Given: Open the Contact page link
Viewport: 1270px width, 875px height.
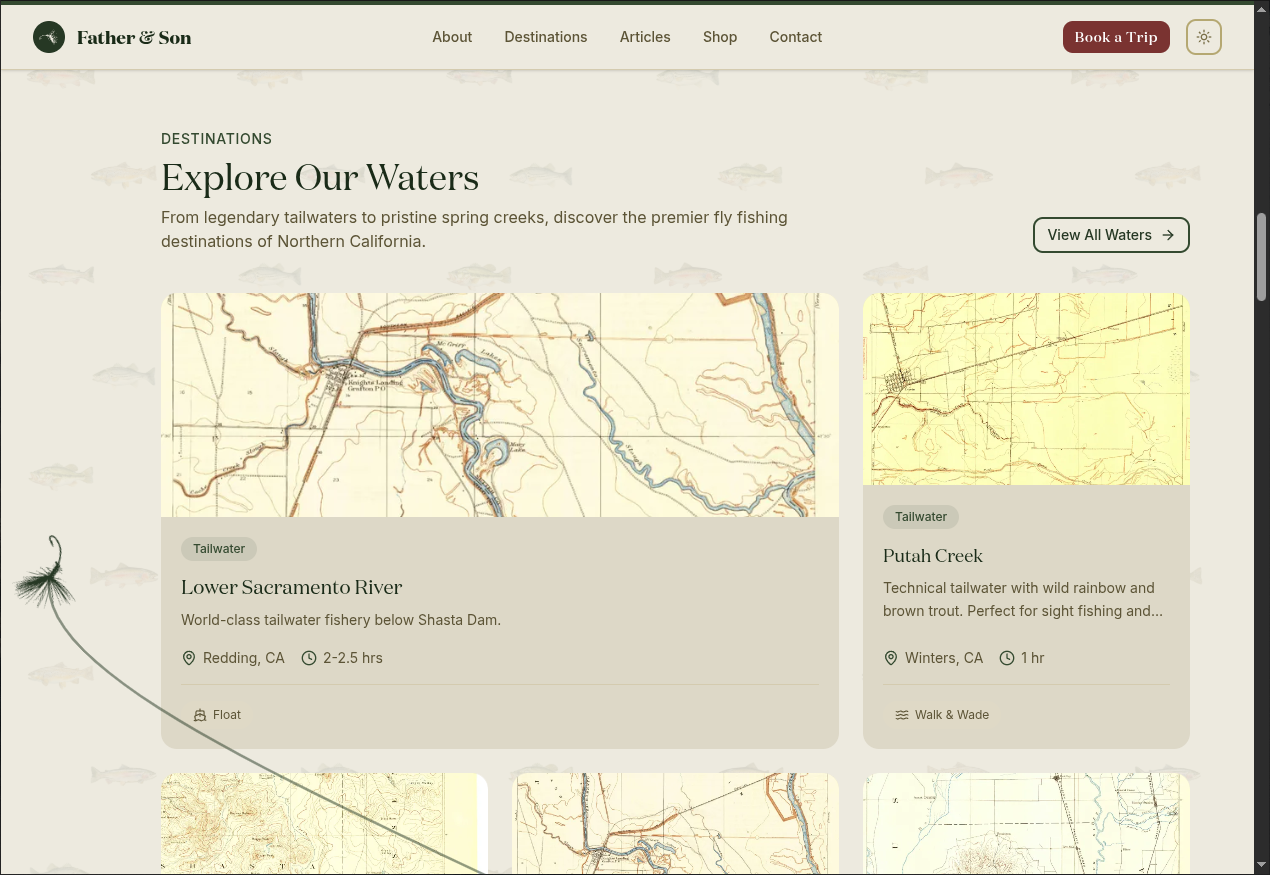Looking at the screenshot, I should (x=796, y=37).
